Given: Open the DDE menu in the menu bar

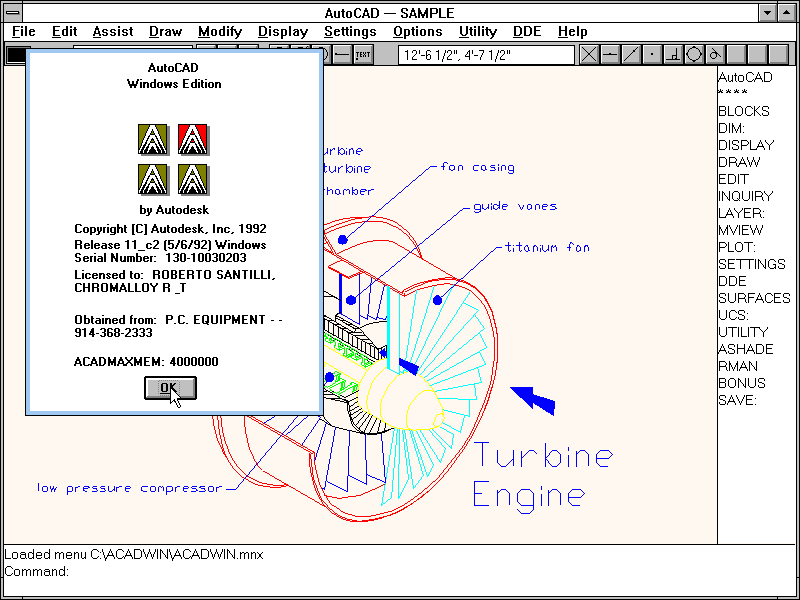Looking at the screenshot, I should coord(527,32).
